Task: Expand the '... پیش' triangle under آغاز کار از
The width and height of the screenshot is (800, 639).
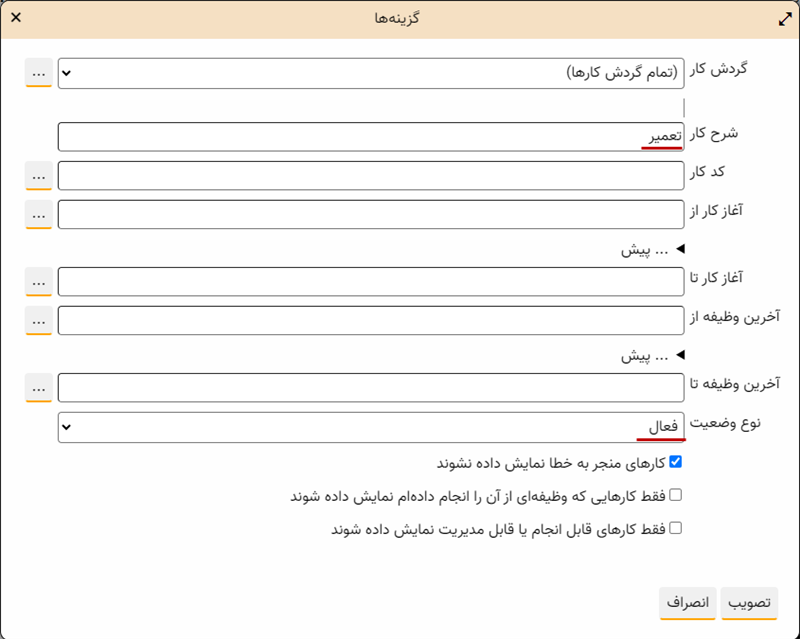Action: click(x=681, y=249)
